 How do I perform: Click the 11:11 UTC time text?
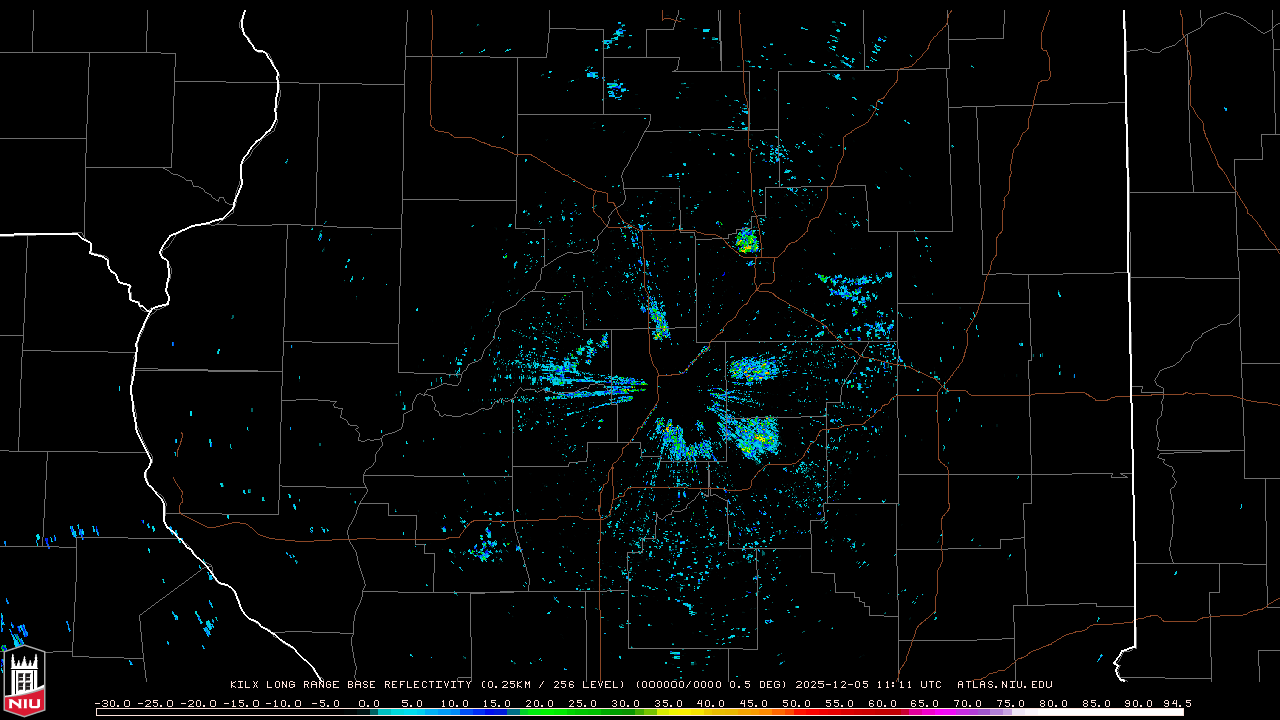pos(909,685)
